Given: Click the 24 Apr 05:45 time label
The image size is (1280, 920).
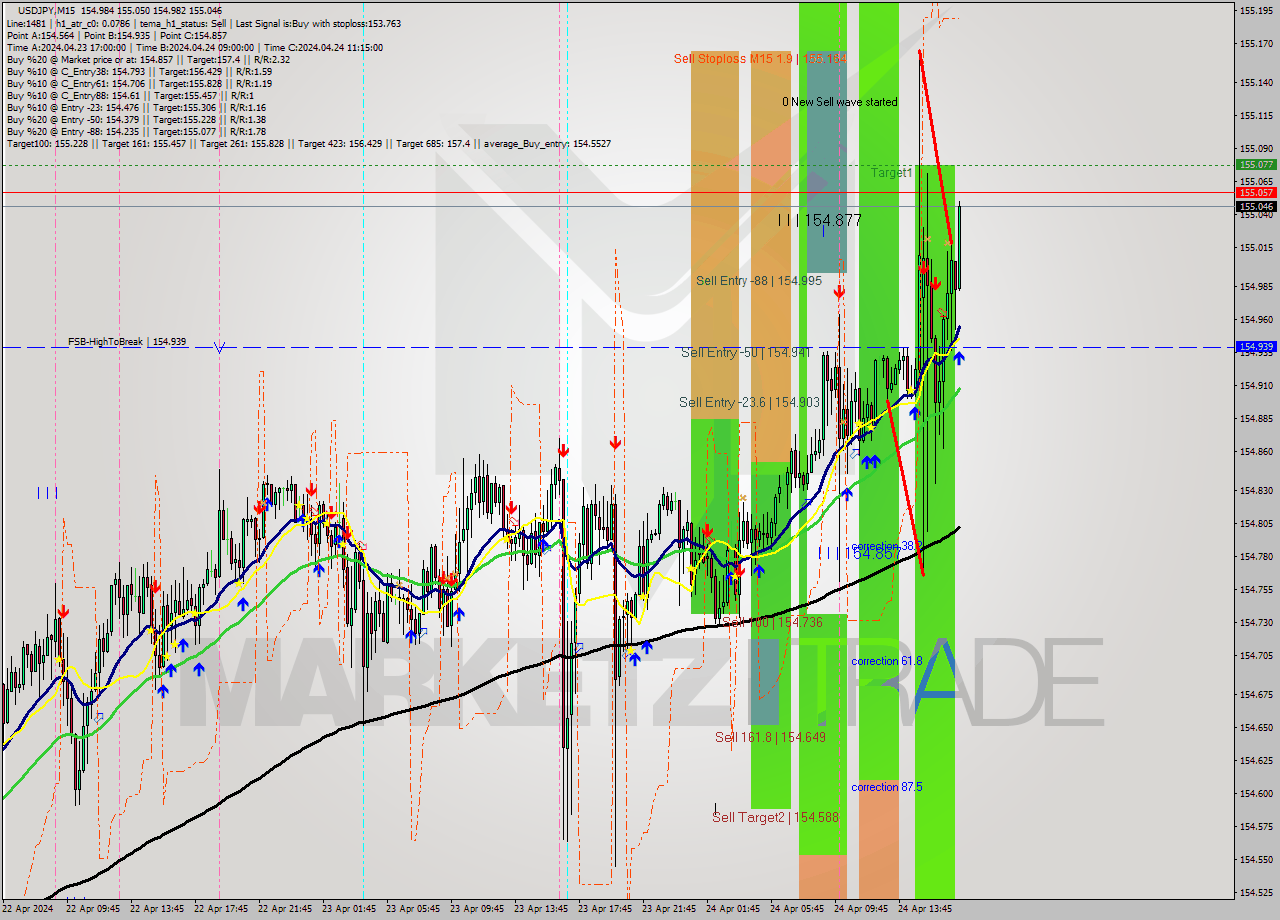Looking at the screenshot, I should pos(795,909).
